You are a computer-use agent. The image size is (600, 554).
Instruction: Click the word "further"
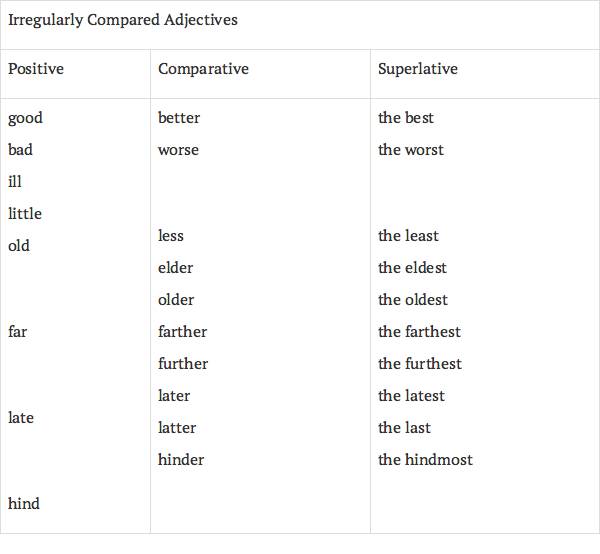(183, 364)
